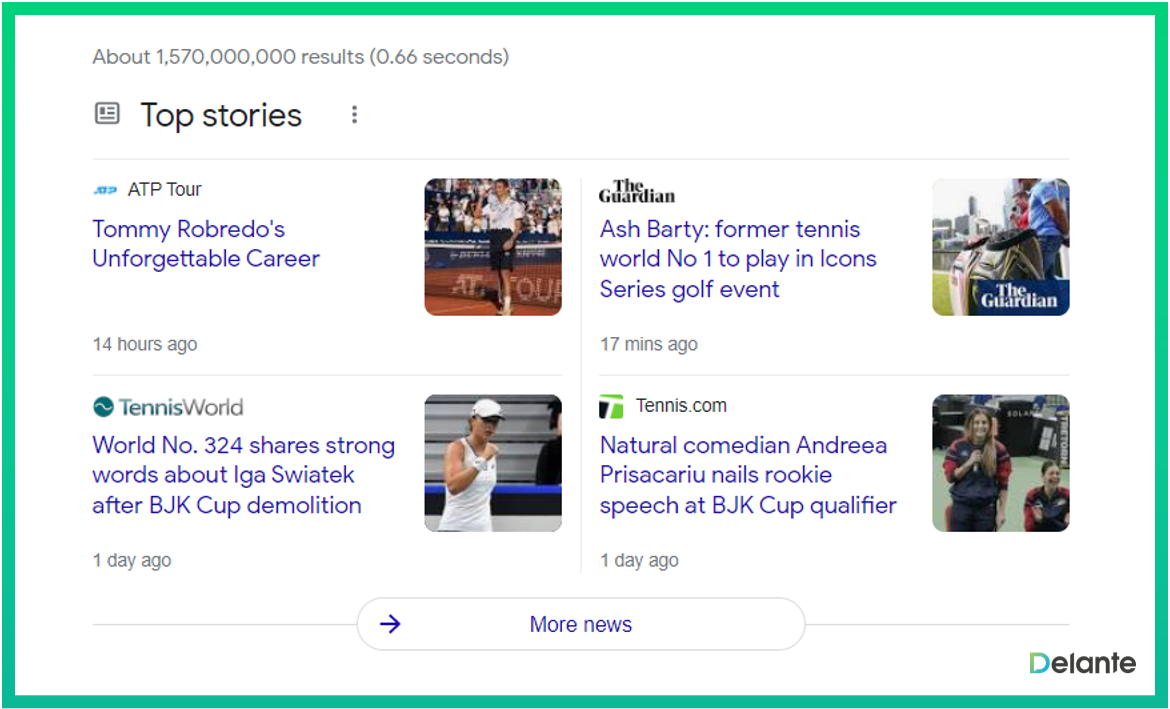This screenshot has height=709, width=1170.
Task: Click the Tommy Robredo clay court thumbnail
Action: pos(493,247)
